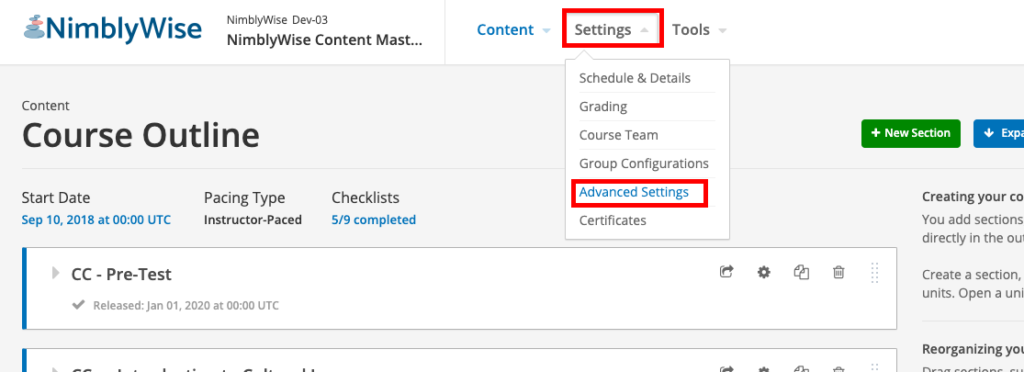Click the Instructor-Paced pacing value
1024x372 pixels.
253,220
